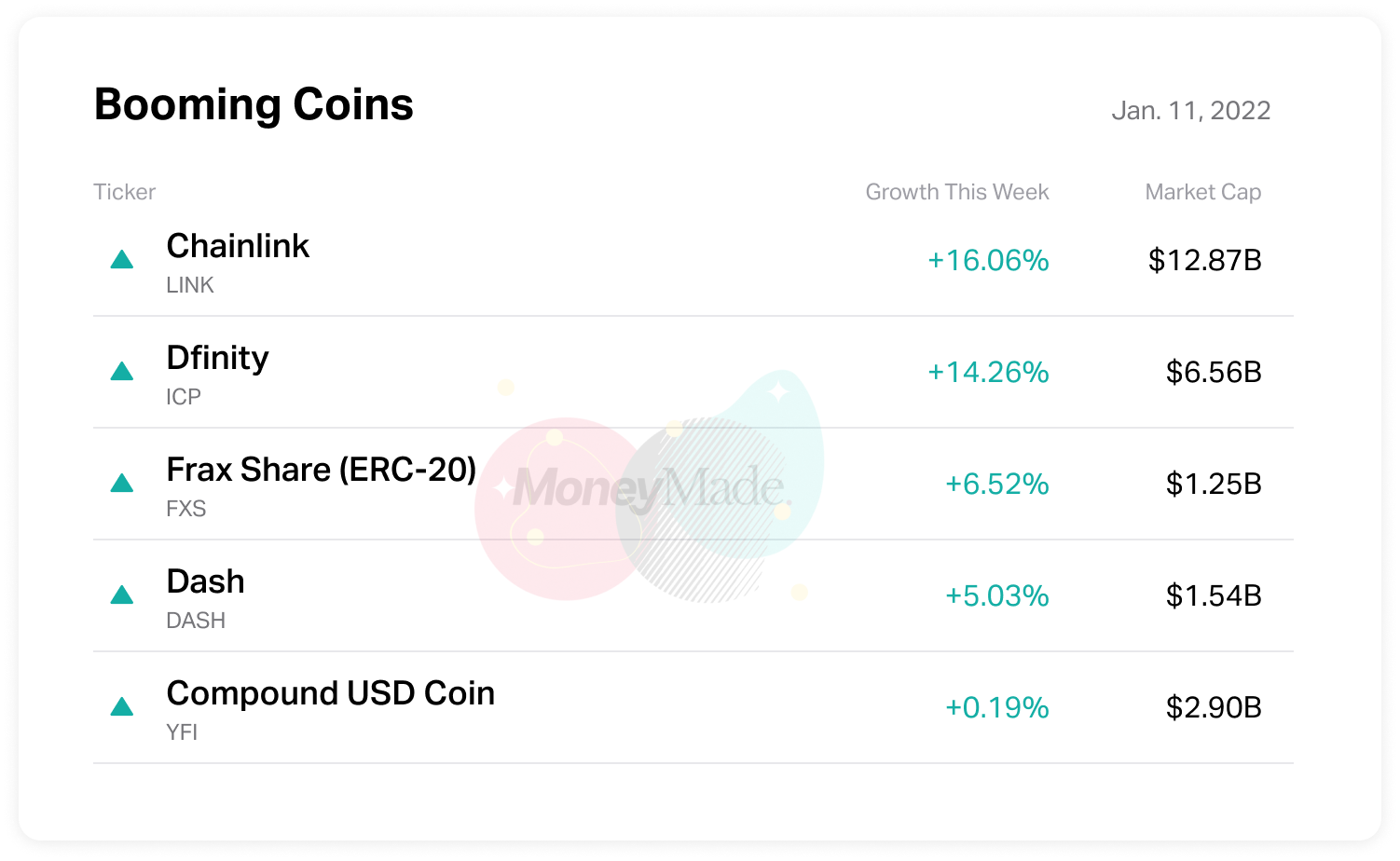Screen dimensions: 1400x861
Task: Open Compound USD Coin entry
Action: (x=330, y=693)
